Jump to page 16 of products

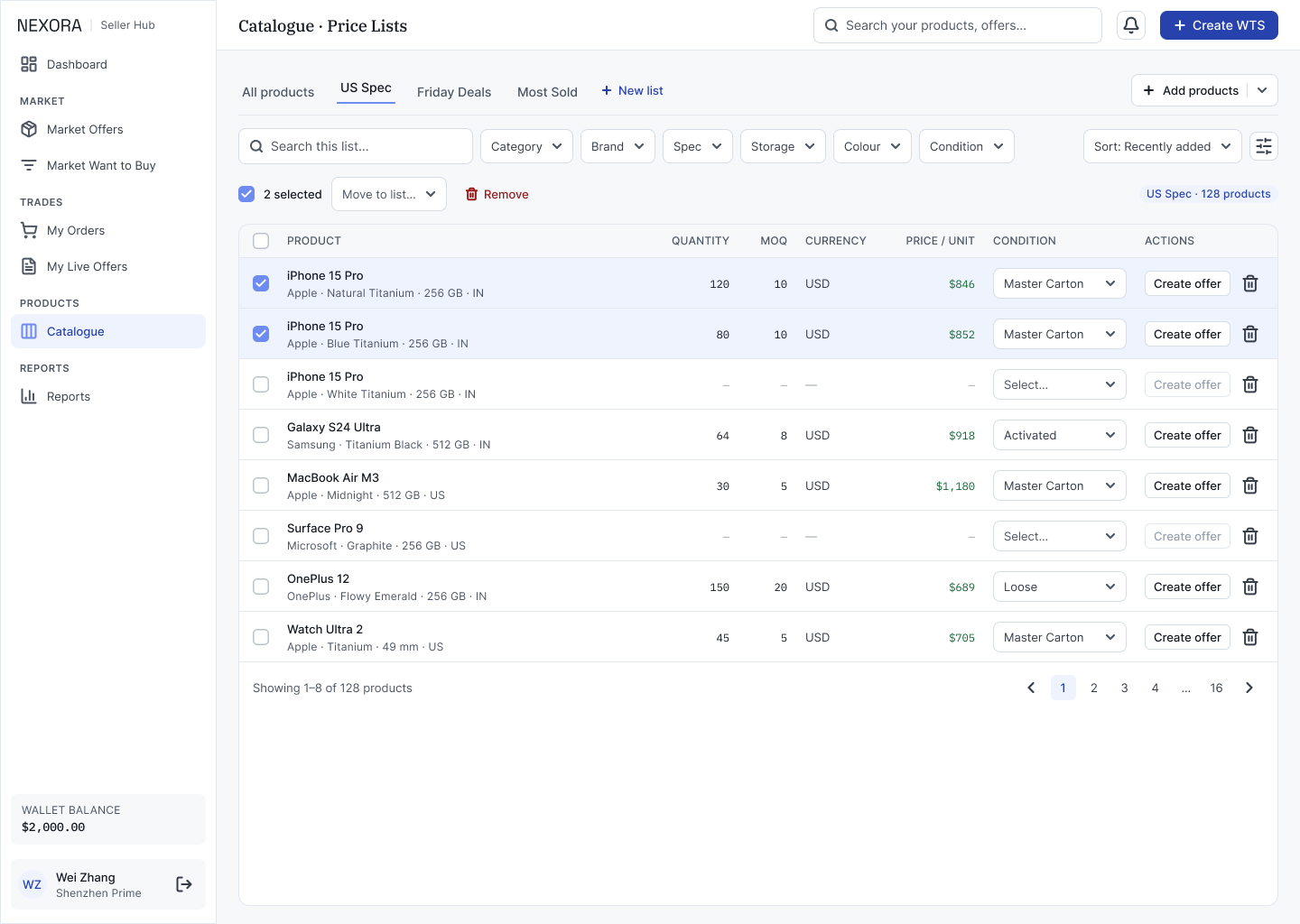(x=1216, y=688)
